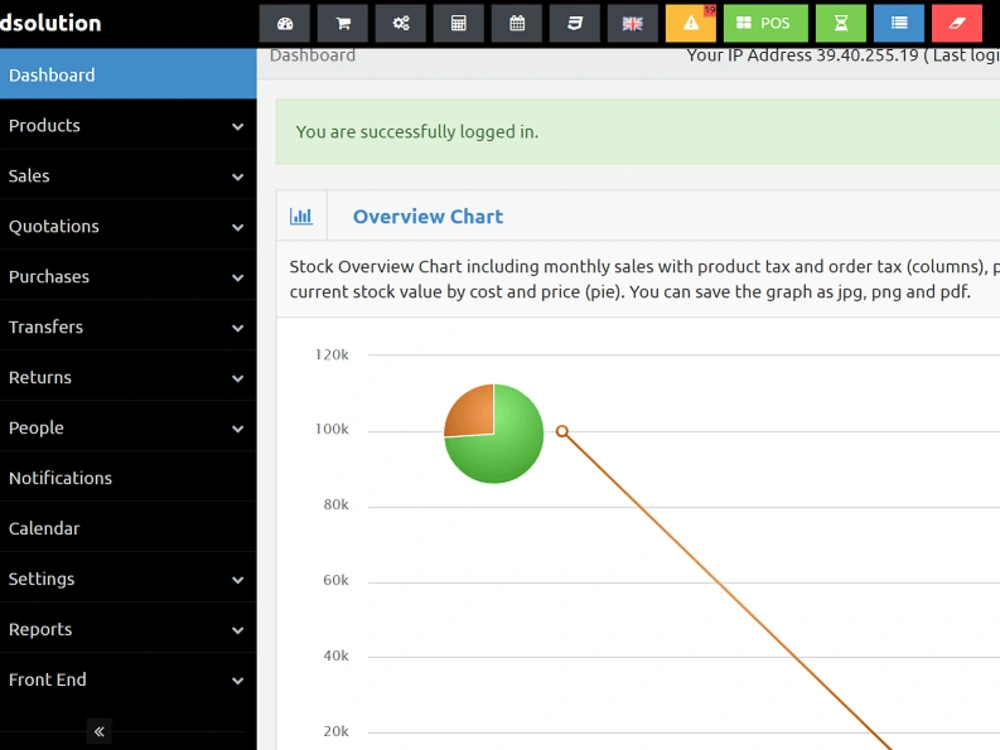Click the 100k axis label

click(x=332, y=429)
